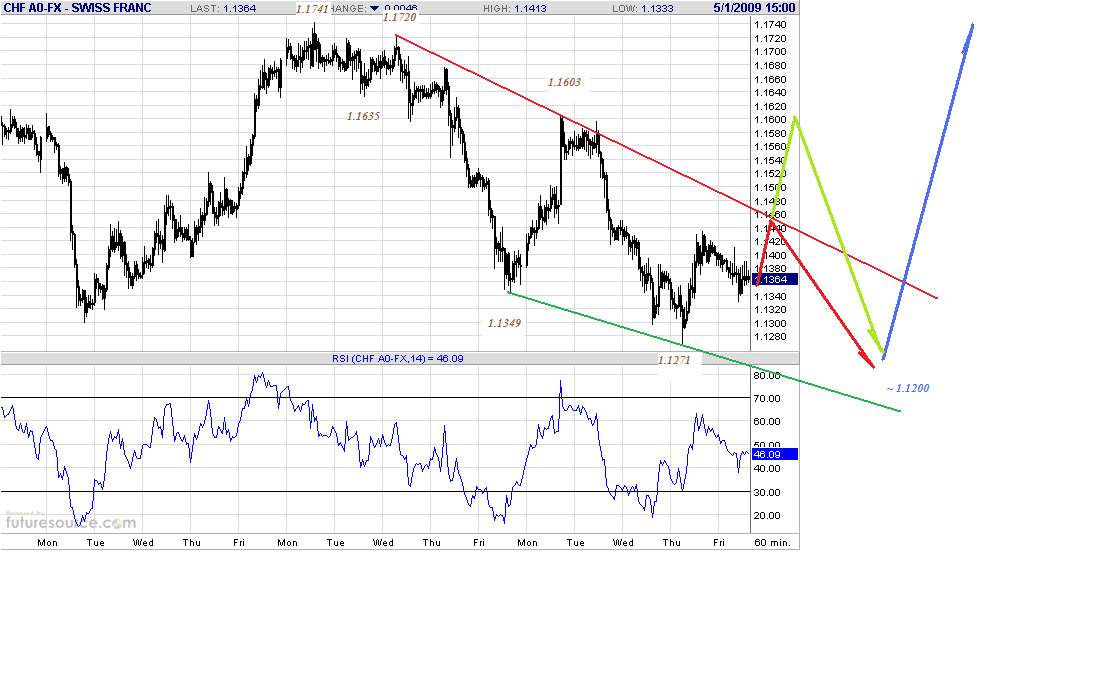Image resolution: width=1102 pixels, height=699 pixels.
Task: Click the highlighted 1.1364 current price tag
Action: coord(775,280)
